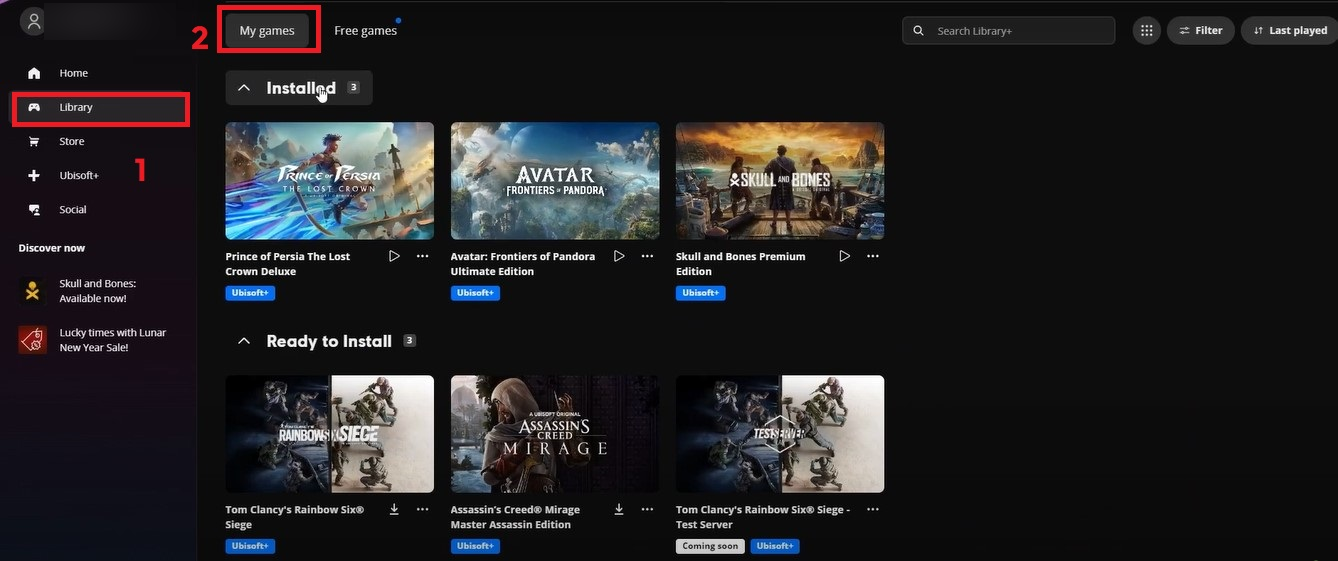The height and width of the screenshot is (561, 1338).
Task: Click Ubisoft+ badge under Prince of Persia
Action: pyautogui.click(x=250, y=293)
